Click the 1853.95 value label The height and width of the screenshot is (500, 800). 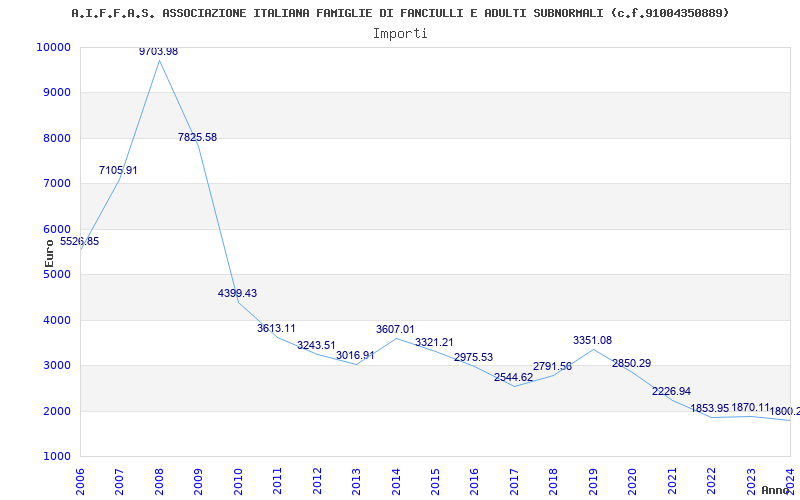pos(710,409)
